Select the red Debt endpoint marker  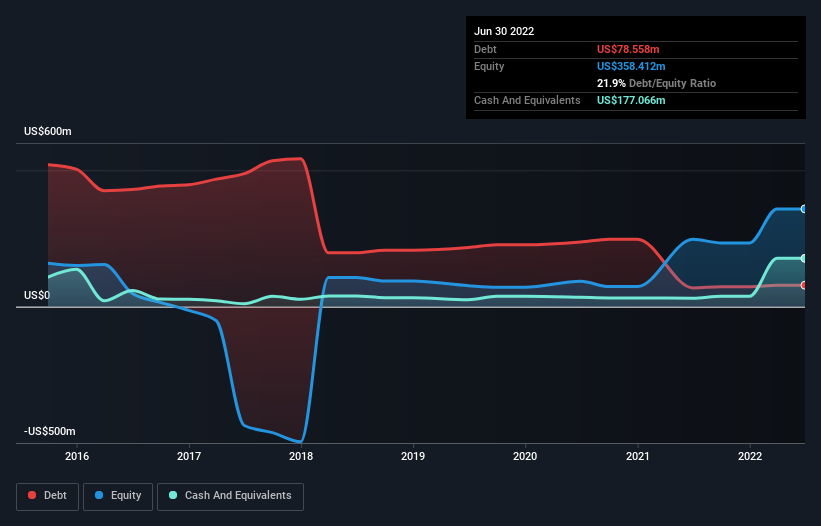click(x=804, y=285)
